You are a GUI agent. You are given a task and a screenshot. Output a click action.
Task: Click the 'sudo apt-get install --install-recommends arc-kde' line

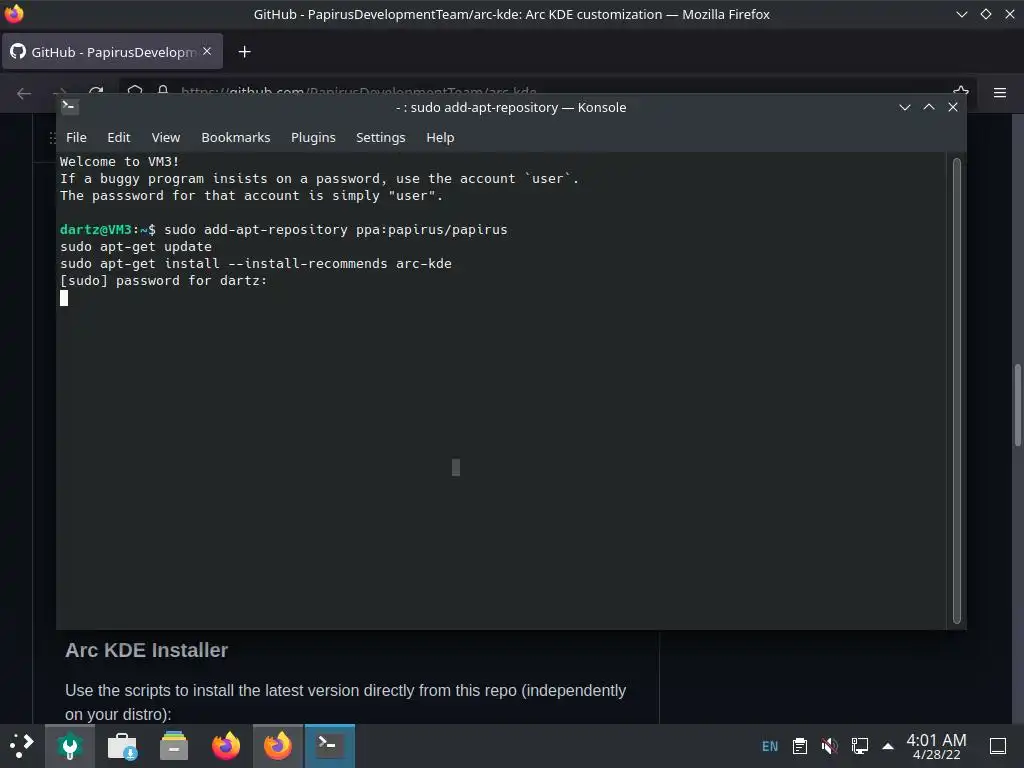256,264
